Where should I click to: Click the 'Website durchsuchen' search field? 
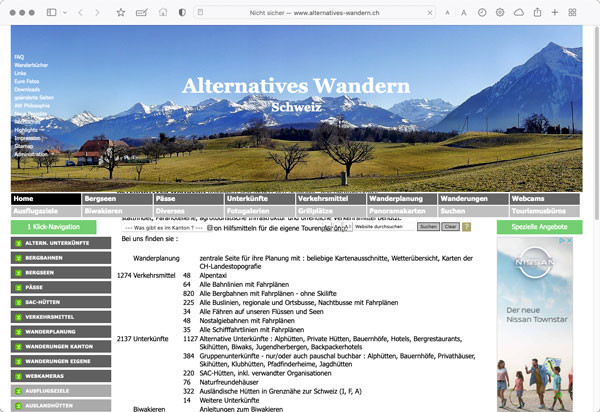point(383,228)
